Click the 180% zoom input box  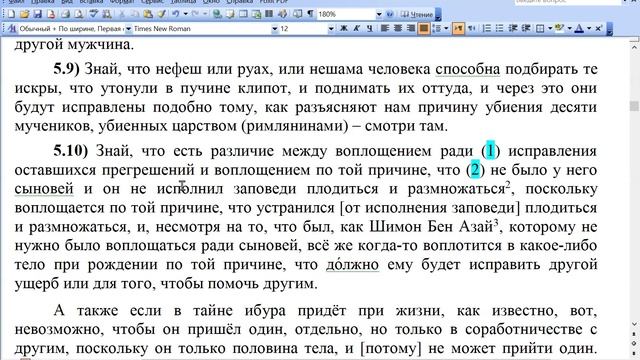coord(346,14)
